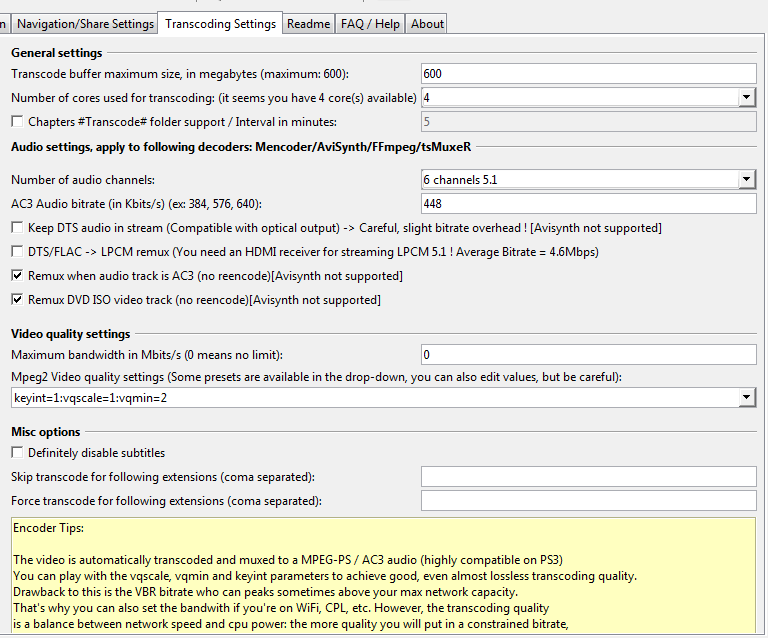Open the Readme tab
The image size is (768, 638).
pos(309,24)
